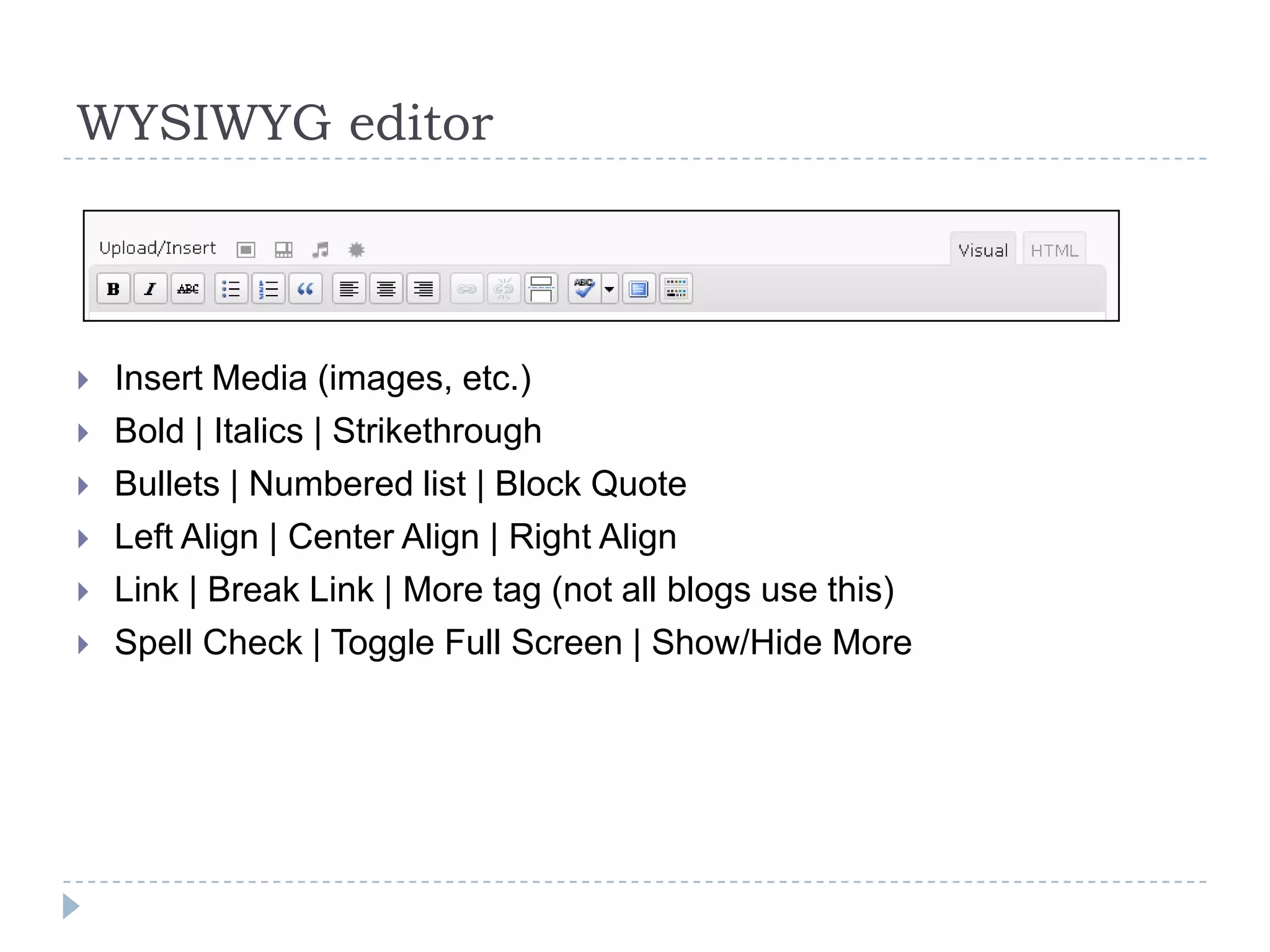Show or hide the Kitchen Sink toolbar
This screenshot has width=1270, height=952.
676,289
